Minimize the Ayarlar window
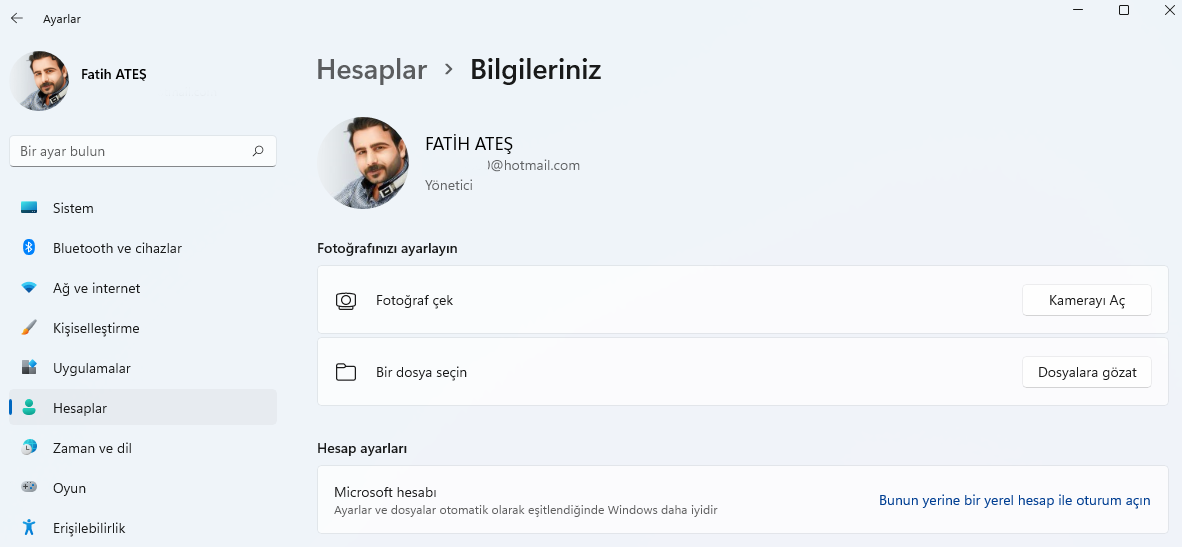1182x547 pixels. (1079, 10)
